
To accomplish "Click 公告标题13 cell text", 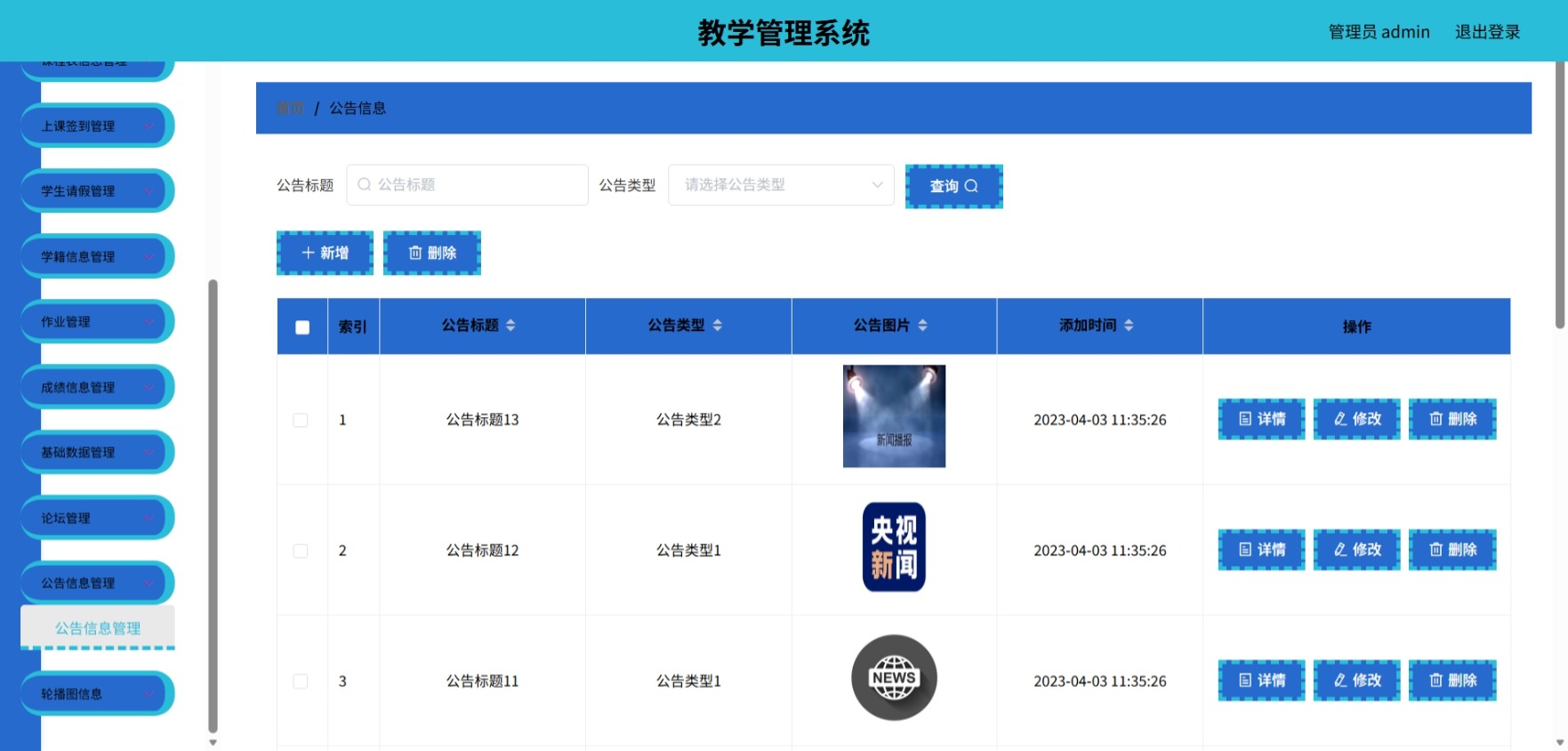I will (482, 420).
